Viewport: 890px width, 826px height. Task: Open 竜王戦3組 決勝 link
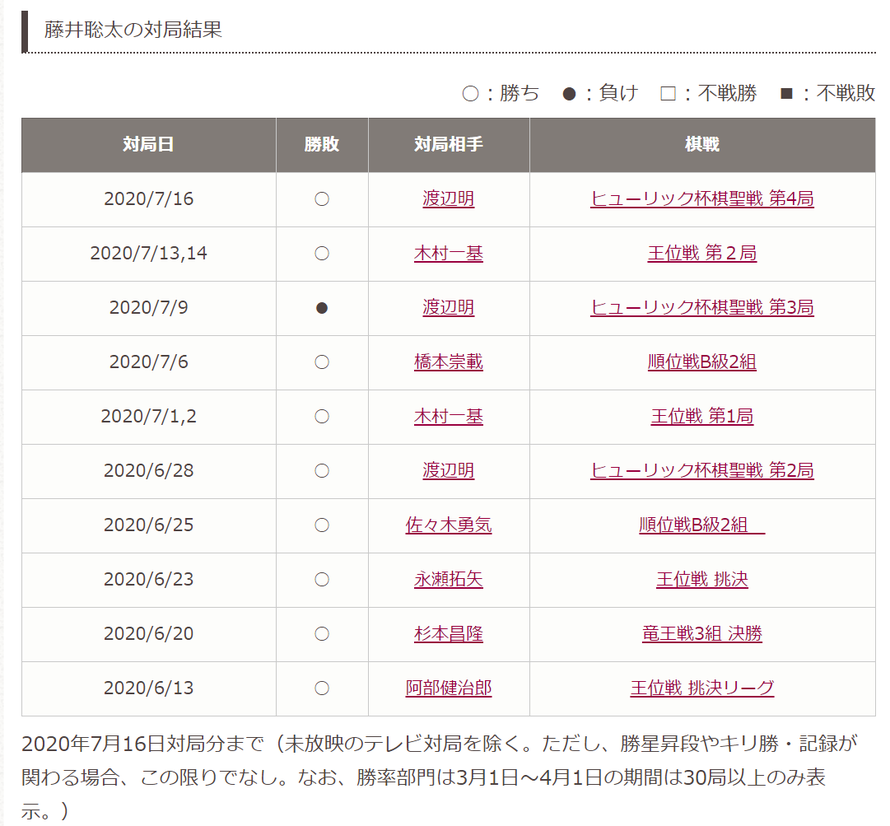click(x=702, y=634)
